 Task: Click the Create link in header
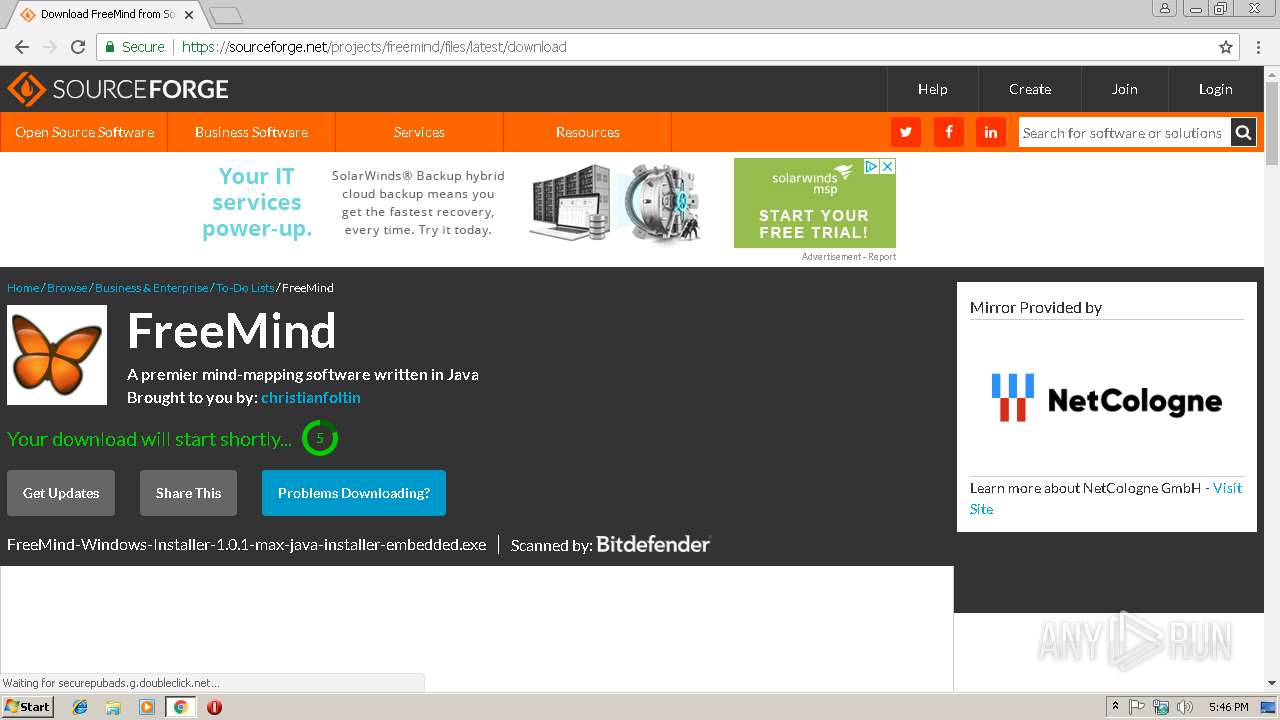1030,89
